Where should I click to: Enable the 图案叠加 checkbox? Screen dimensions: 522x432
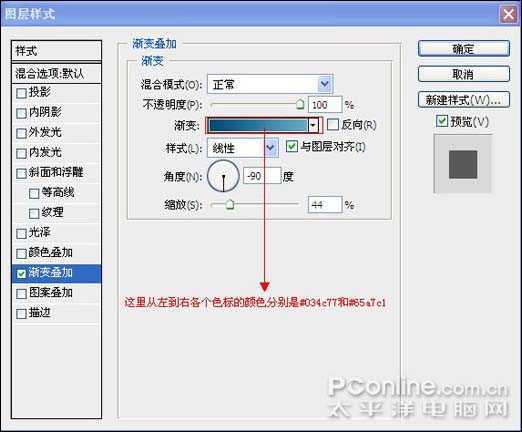pyautogui.click(x=21, y=294)
